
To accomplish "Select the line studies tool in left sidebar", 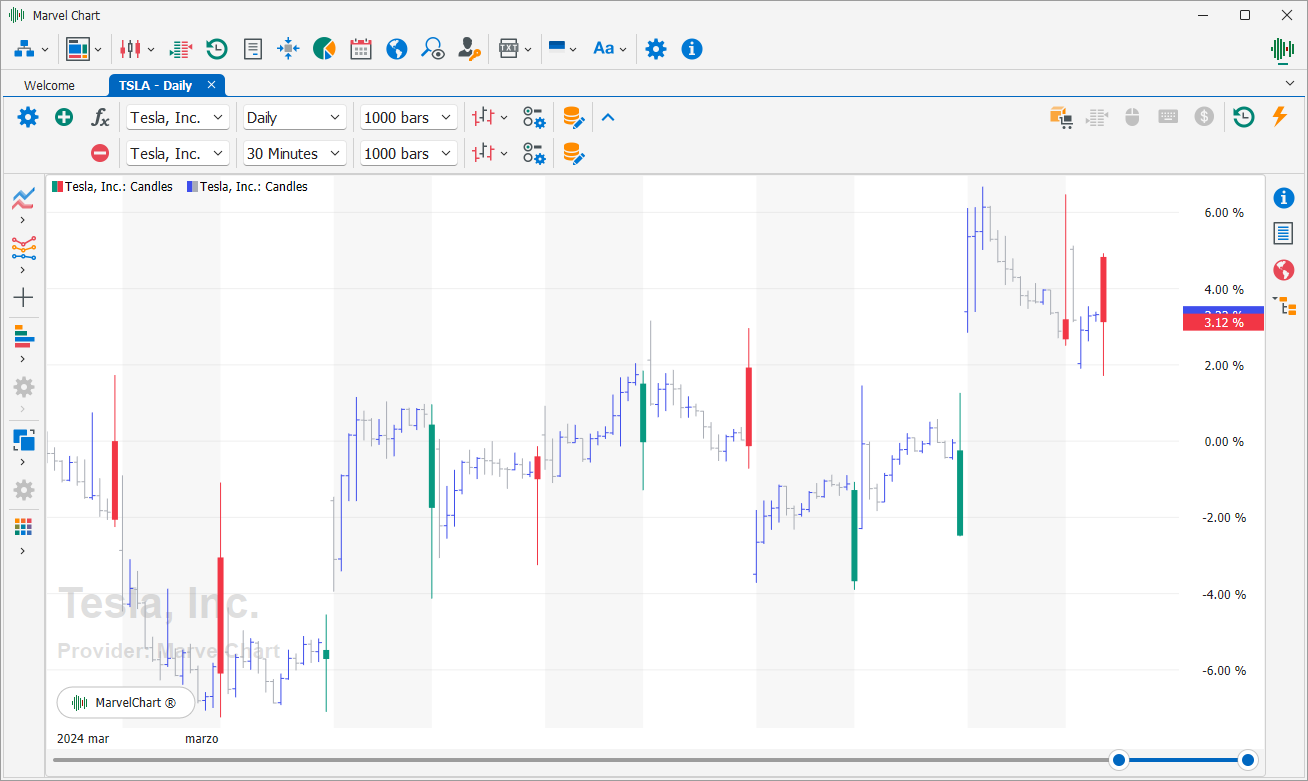I will [x=23, y=198].
